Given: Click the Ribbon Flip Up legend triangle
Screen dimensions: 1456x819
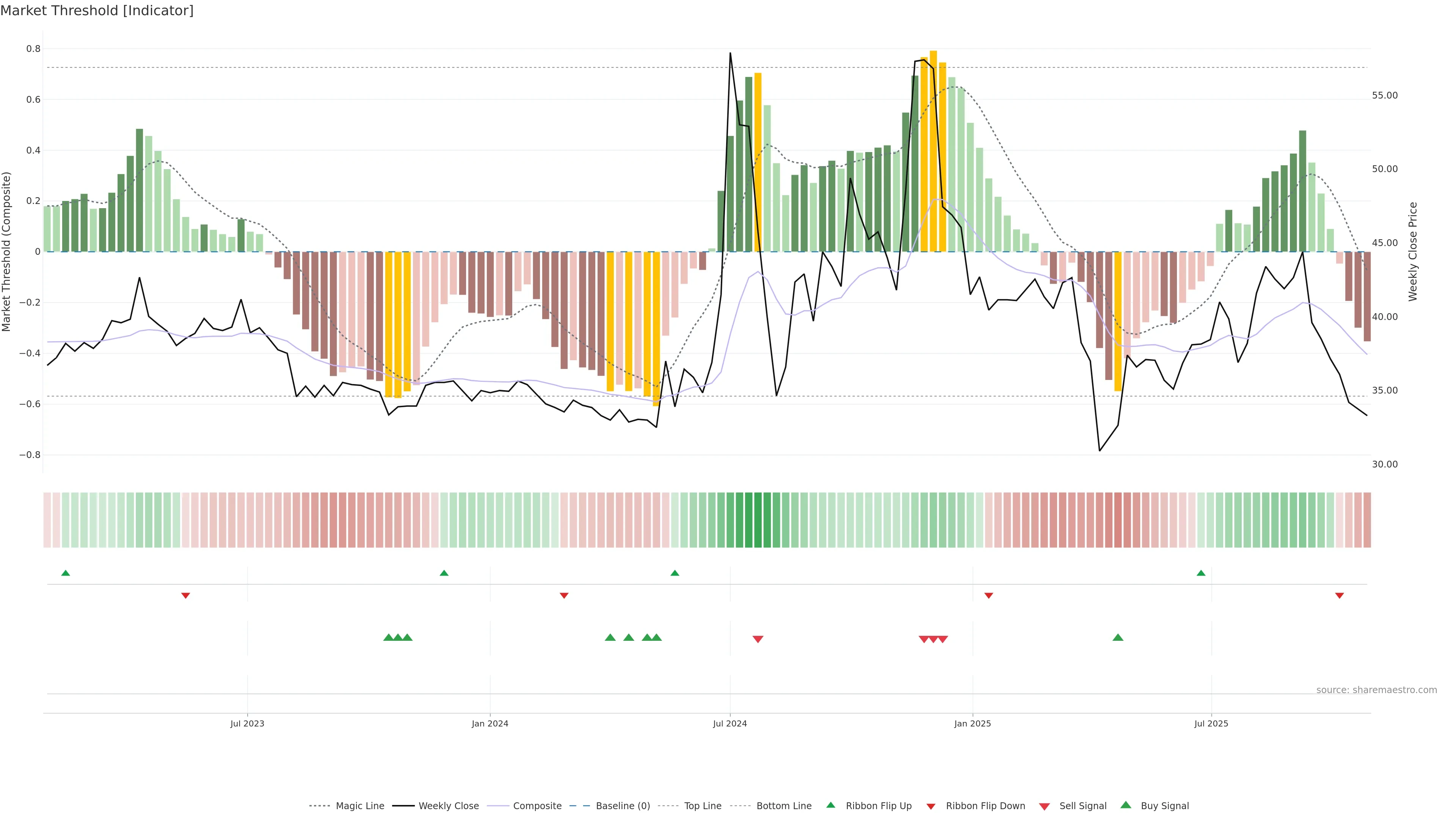Looking at the screenshot, I should click(x=830, y=805).
